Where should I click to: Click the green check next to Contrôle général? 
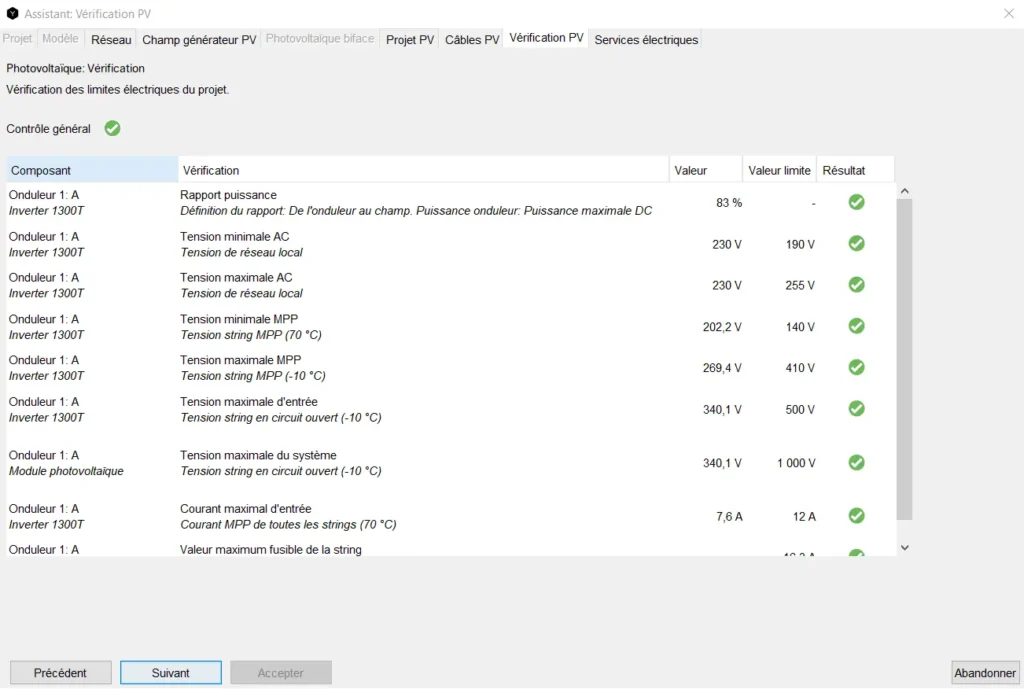pos(113,128)
